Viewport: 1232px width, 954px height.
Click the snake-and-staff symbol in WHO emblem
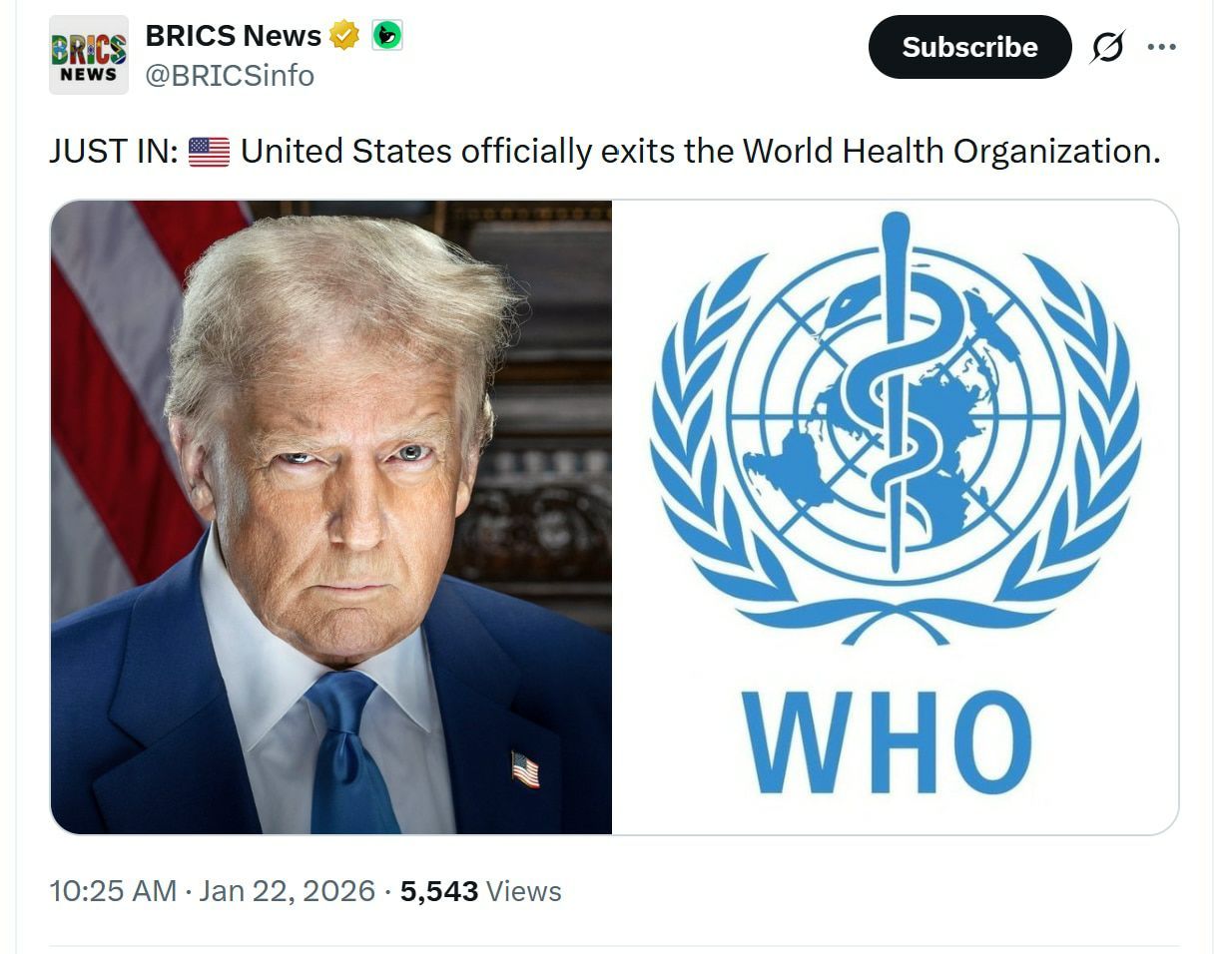coord(896,391)
